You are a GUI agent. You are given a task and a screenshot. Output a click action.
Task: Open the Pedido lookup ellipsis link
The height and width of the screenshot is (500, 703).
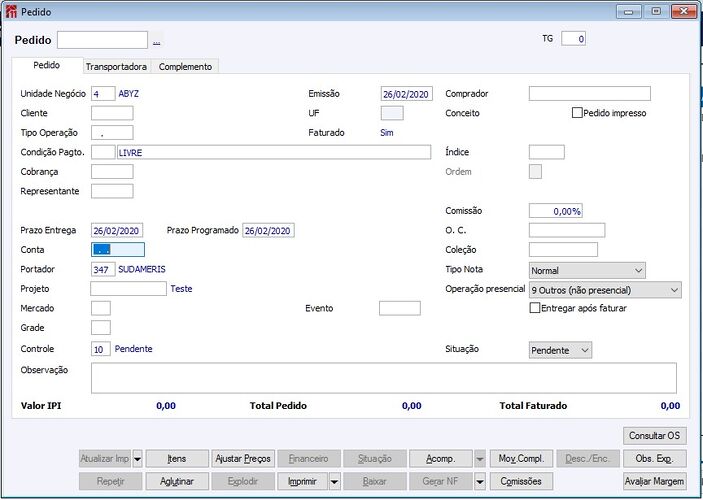pyautogui.click(x=156, y=41)
